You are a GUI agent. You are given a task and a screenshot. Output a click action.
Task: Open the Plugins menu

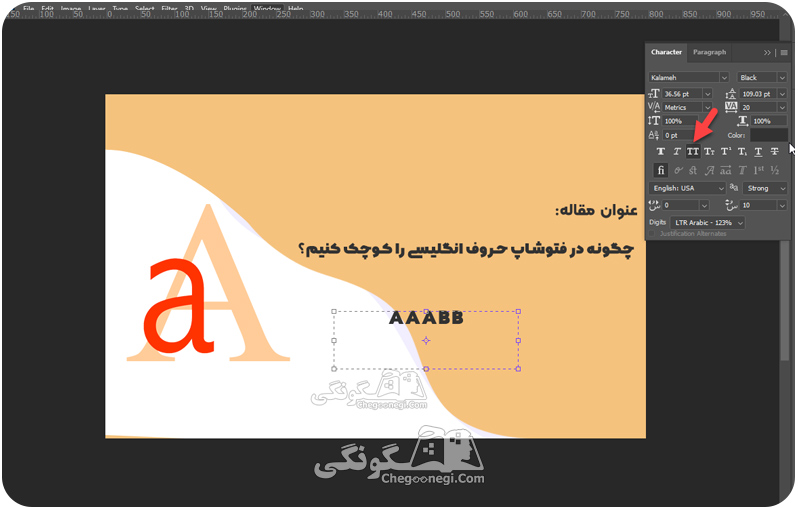click(x=235, y=8)
